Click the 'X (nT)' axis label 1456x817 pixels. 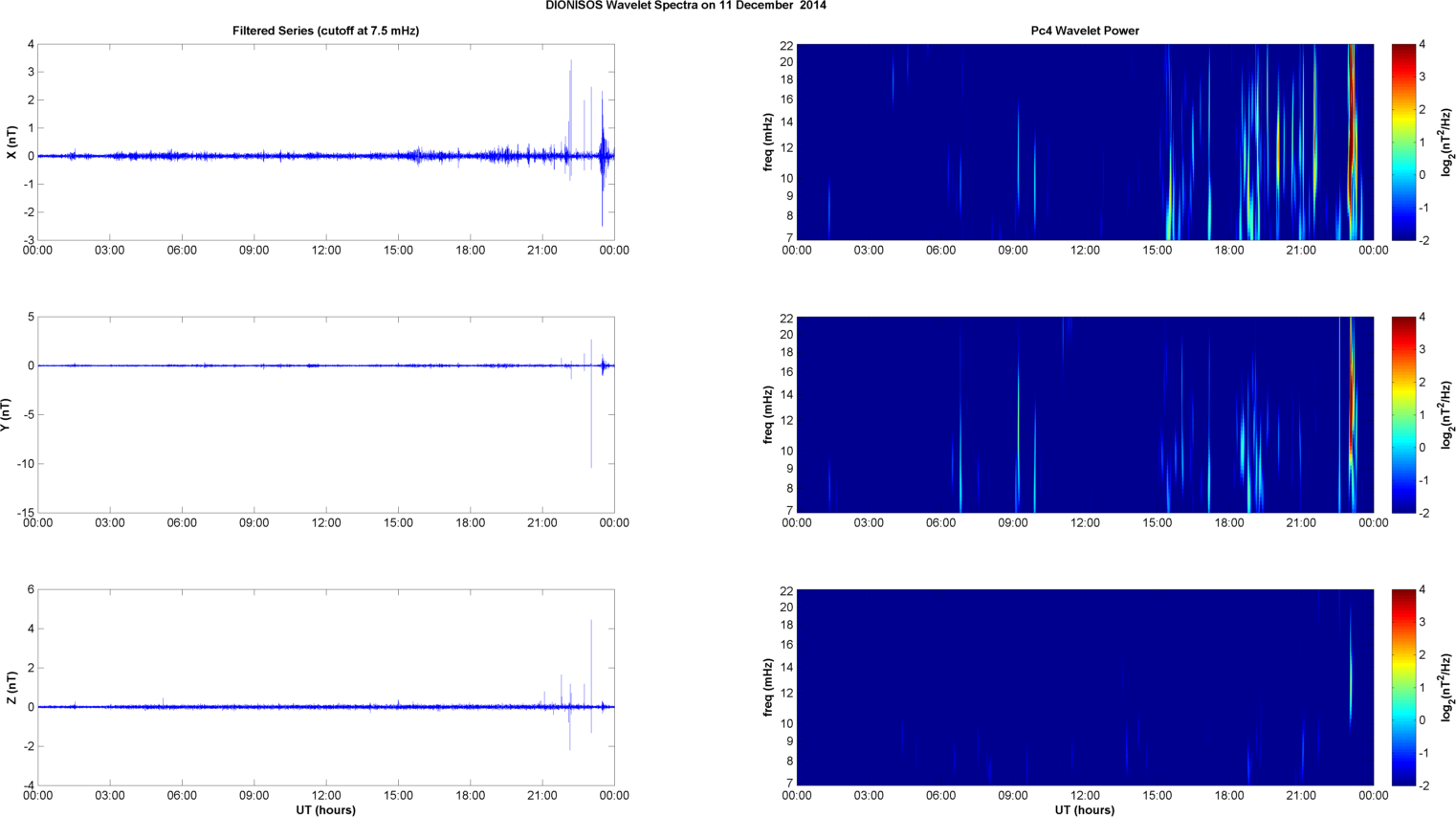click(x=11, y=143)
